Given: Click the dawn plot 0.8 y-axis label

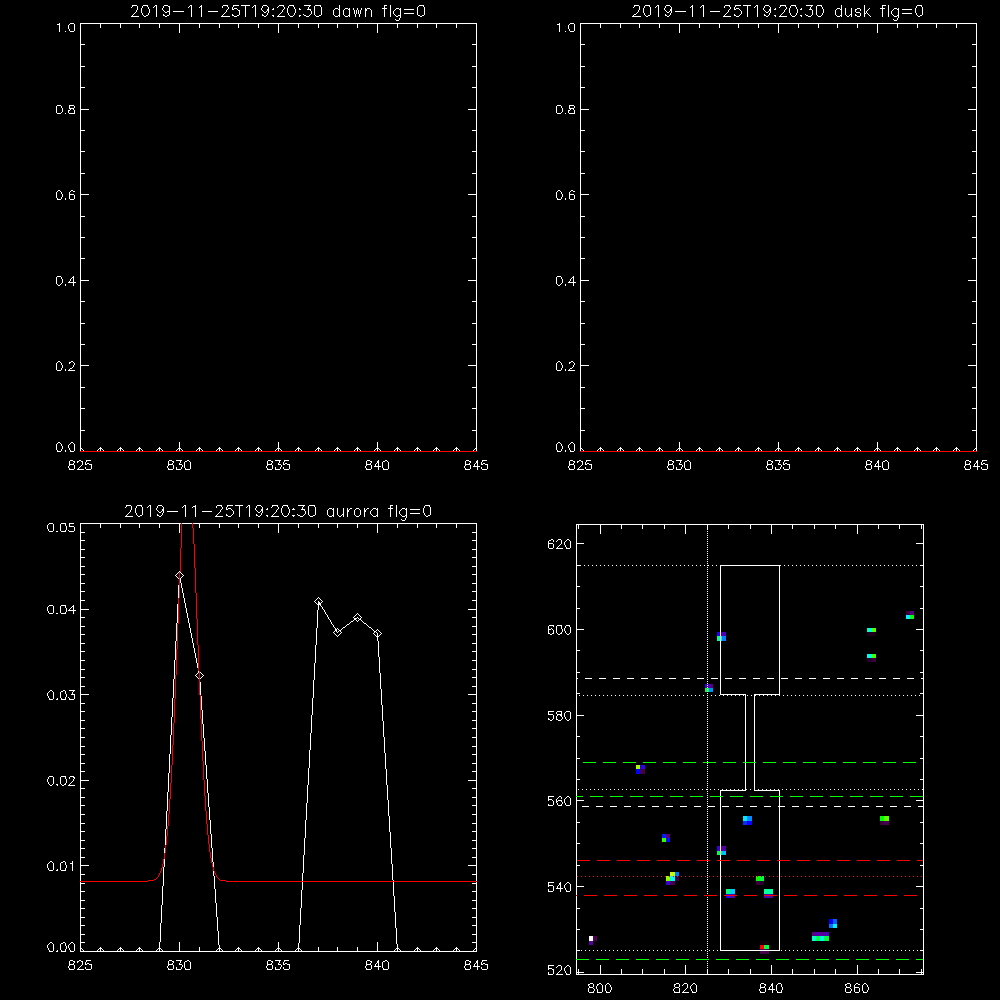Looking at the screenshot, I should [66, 110].
